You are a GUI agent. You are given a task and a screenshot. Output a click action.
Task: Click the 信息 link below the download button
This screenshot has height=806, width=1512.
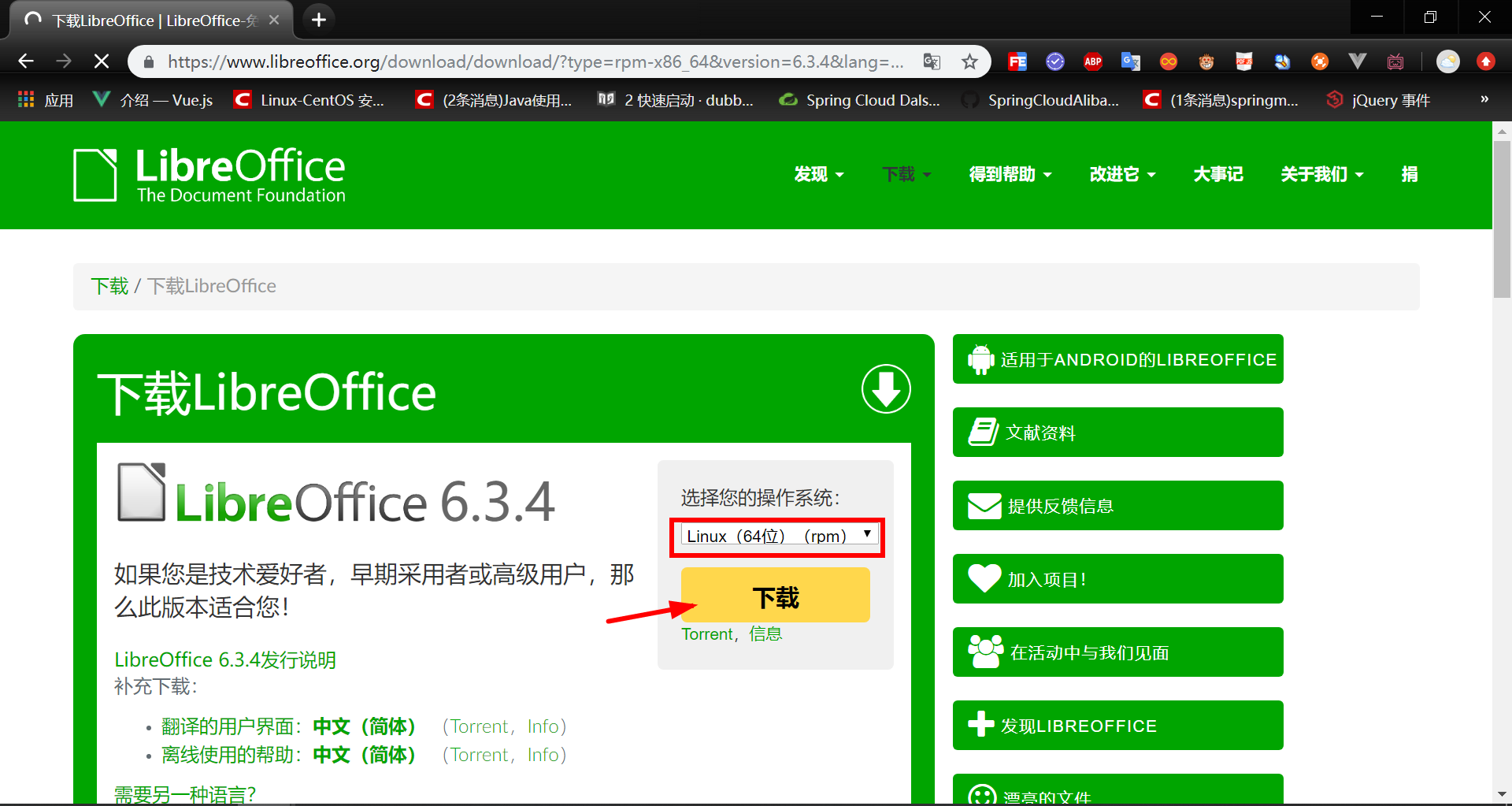pyautogui.click(x=765, y=634)
